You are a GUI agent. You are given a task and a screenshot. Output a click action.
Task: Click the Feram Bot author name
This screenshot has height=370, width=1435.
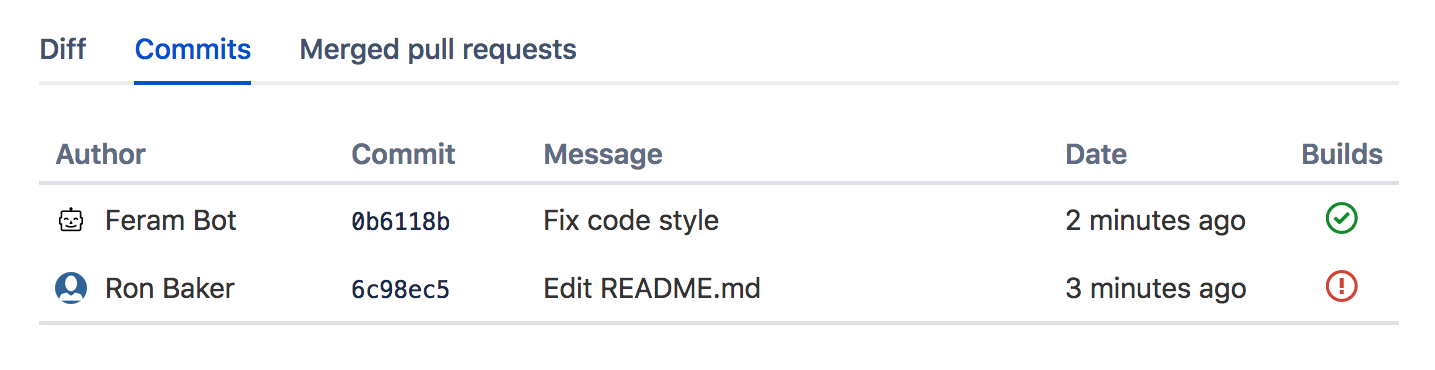[171, 220]
